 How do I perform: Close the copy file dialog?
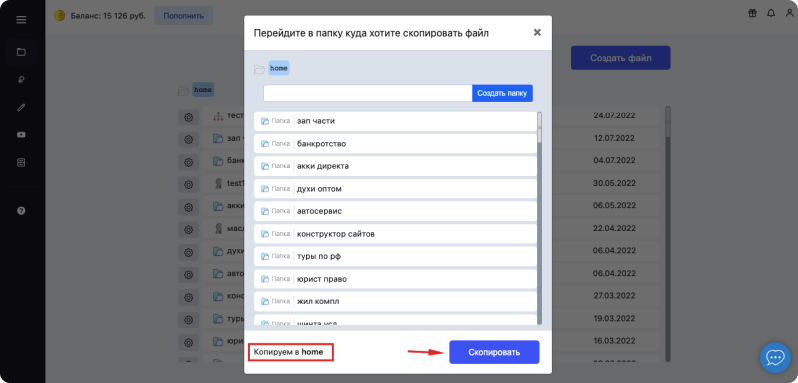[537, 33]
